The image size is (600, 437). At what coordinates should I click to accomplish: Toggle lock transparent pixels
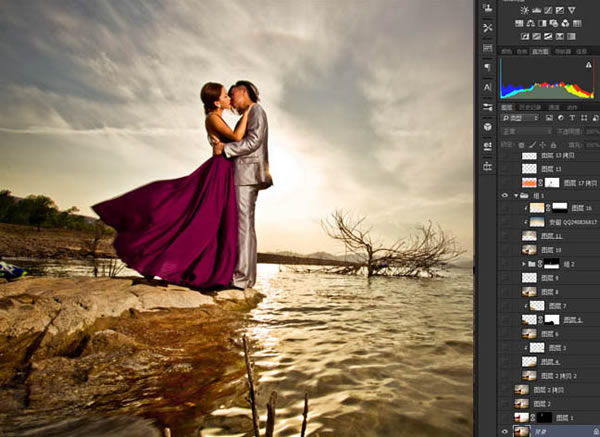tap(521, 145)
